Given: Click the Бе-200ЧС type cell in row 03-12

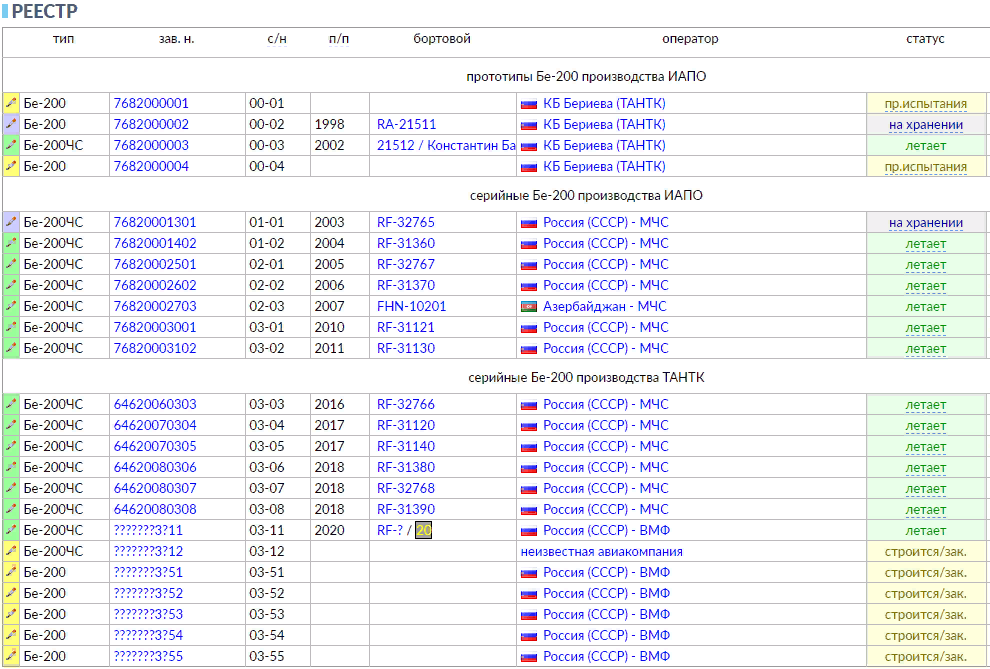Looking at the screenshot, I should tap(53, 551).
